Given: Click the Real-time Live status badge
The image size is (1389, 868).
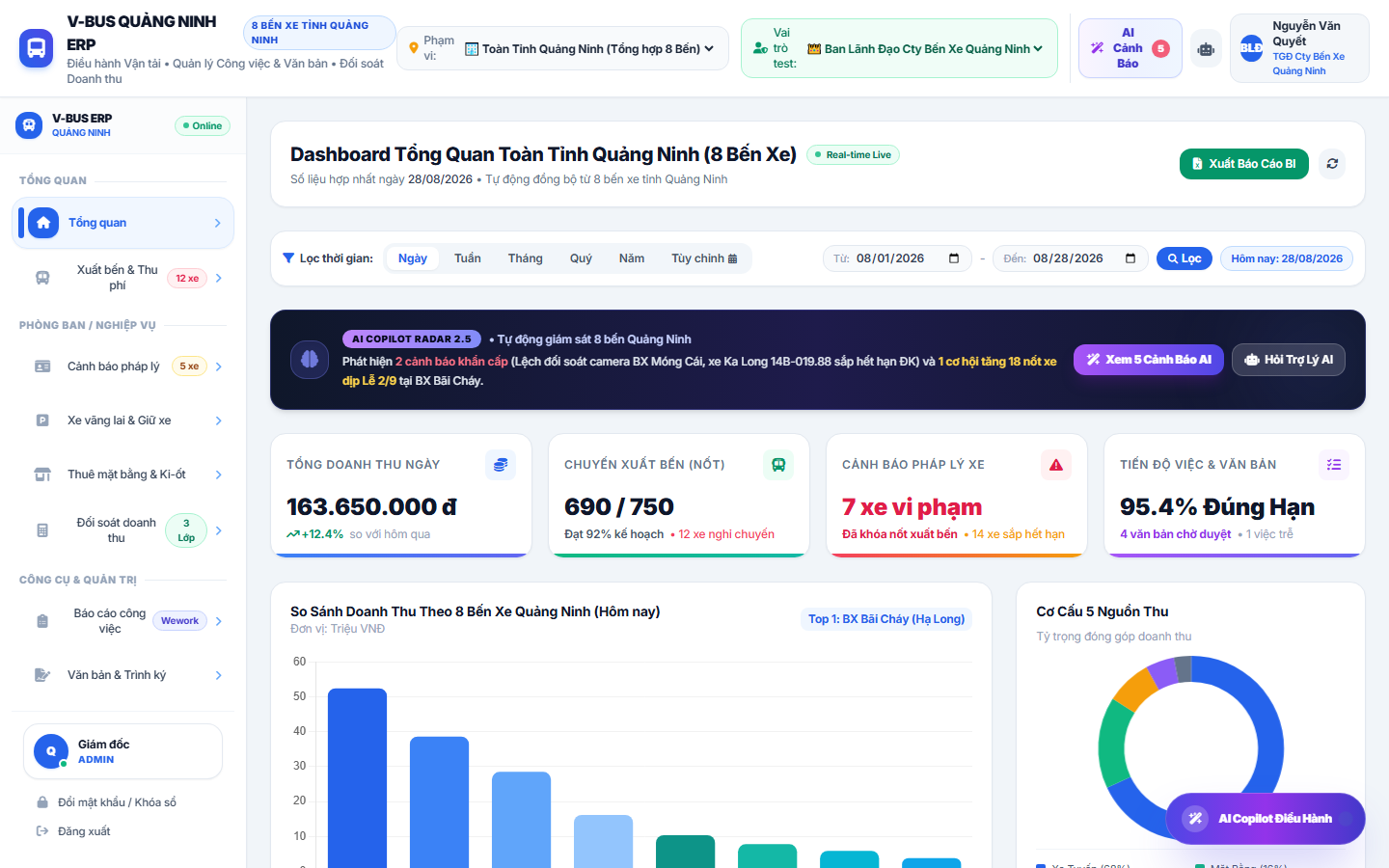Looking at the screenshot, I should coord(853,155).
